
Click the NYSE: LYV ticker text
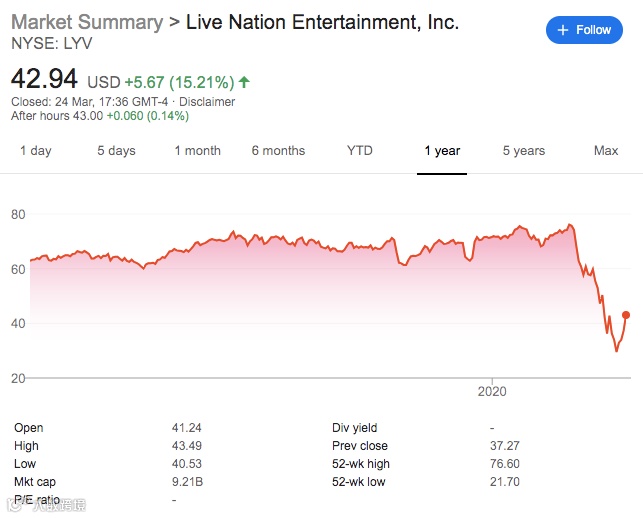[47, 45]
